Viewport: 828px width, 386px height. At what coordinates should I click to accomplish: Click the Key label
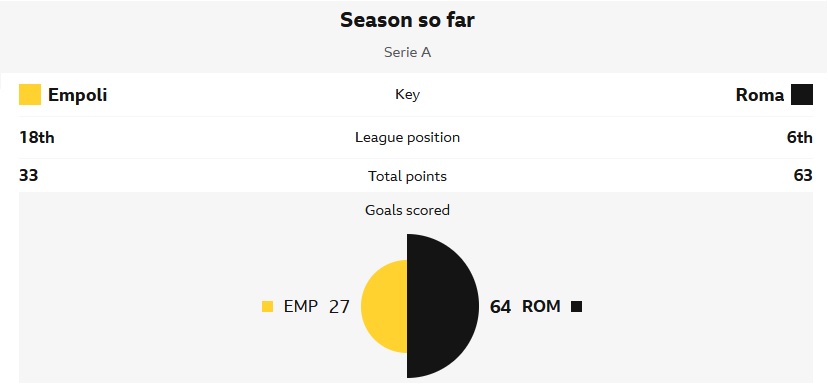point(407,95)
